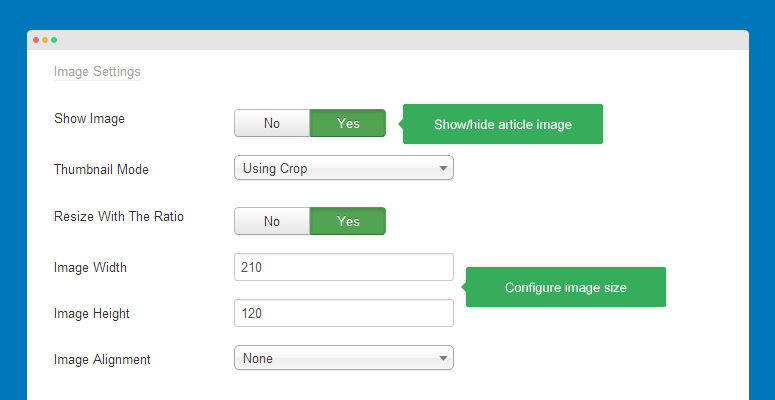Image resolution: width=775 pixels, height=400 pixels.
Task: Click the Show/hide article image tooltip
Action: click(x=503, y=124)
